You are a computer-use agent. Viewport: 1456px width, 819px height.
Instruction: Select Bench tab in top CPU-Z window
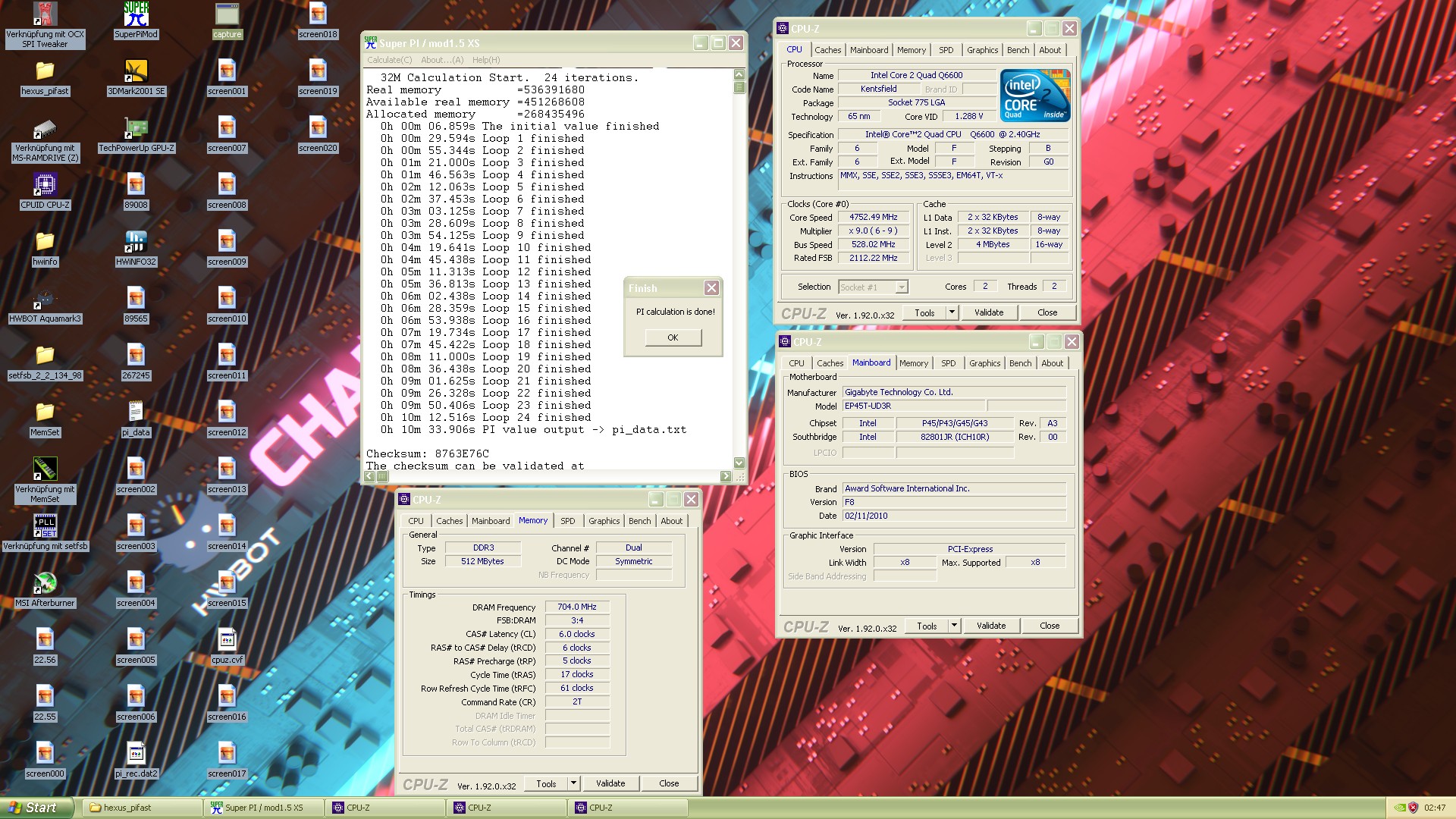1018,50
